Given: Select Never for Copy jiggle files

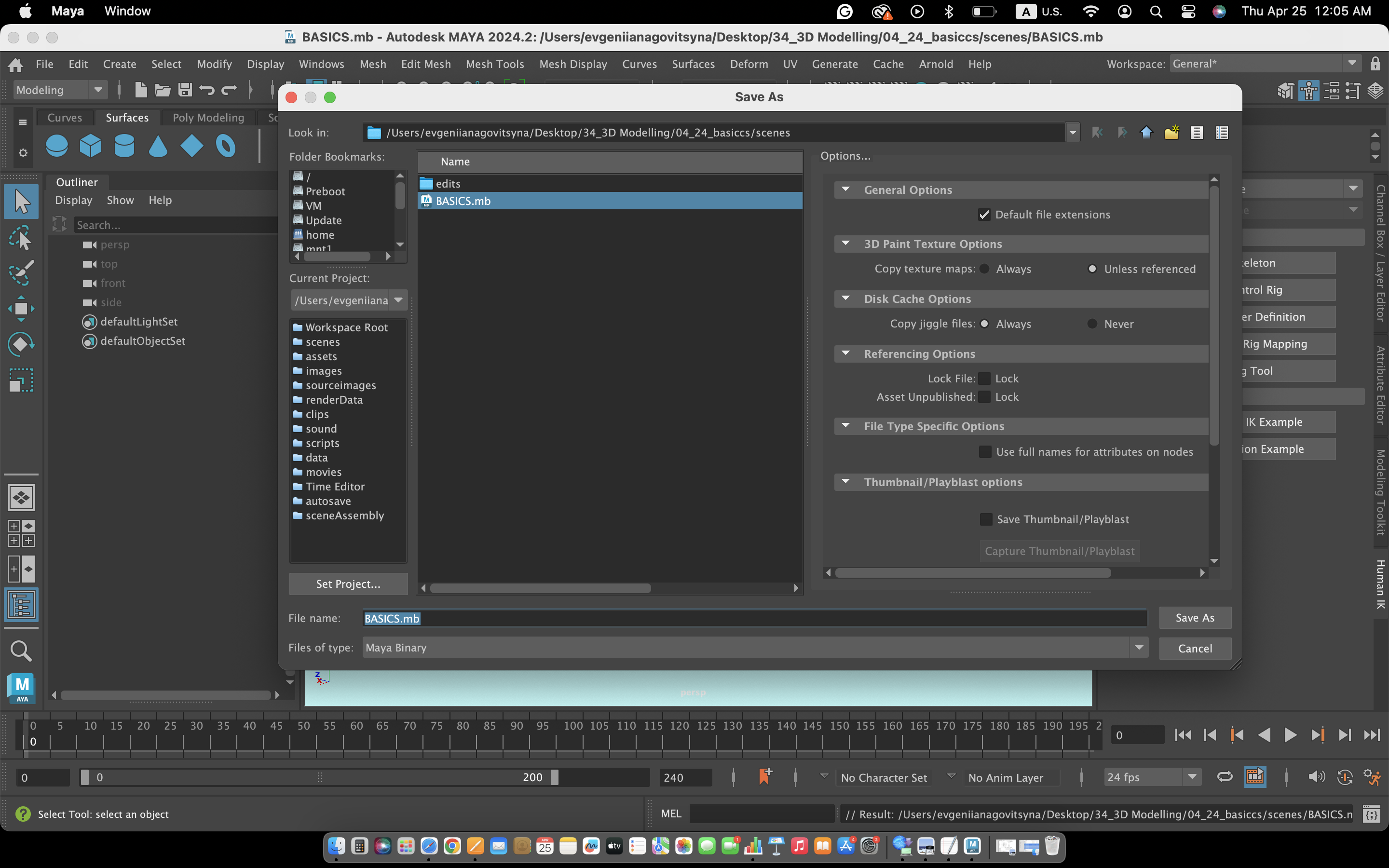Looking at the screenshot, I should pos(1092,324).
